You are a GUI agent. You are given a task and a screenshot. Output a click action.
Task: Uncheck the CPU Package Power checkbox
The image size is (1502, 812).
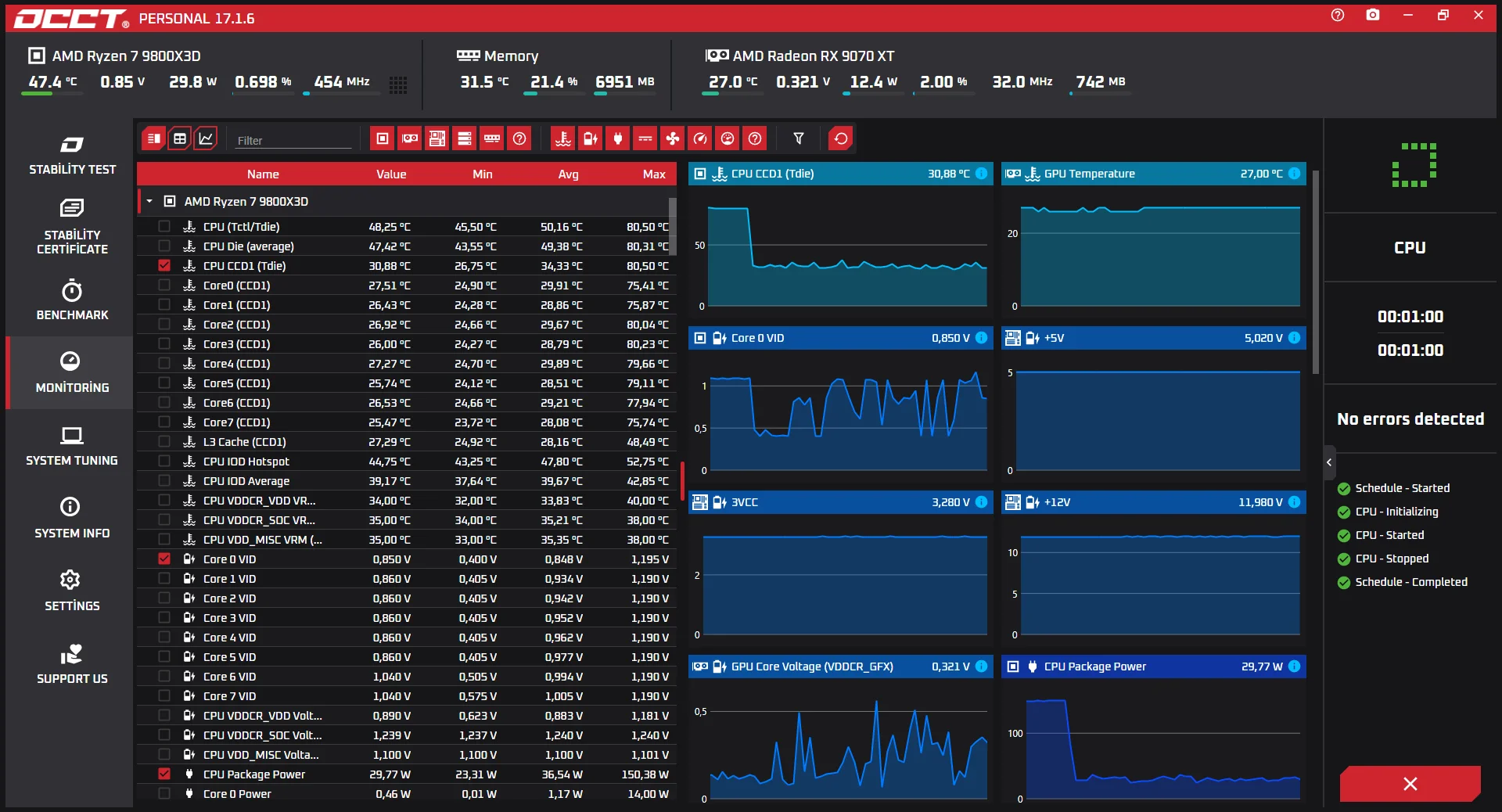164,774
